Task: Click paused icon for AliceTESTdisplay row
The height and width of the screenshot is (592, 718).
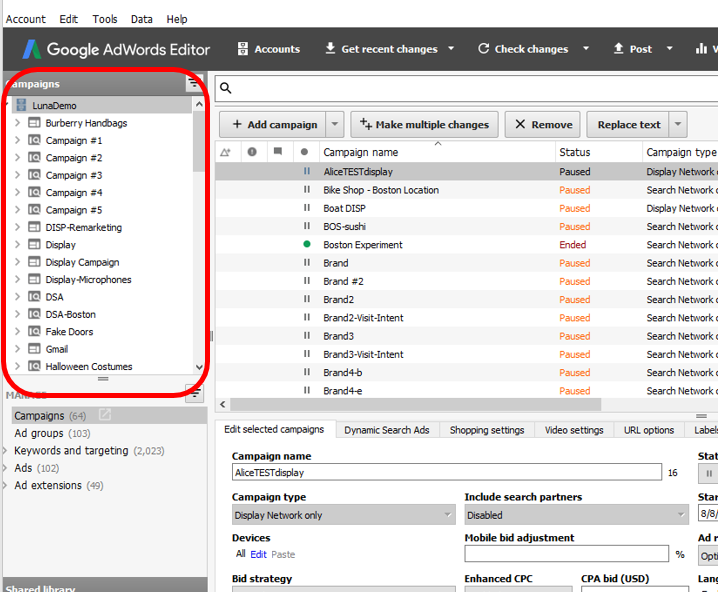Action: (x=307, y=171)
